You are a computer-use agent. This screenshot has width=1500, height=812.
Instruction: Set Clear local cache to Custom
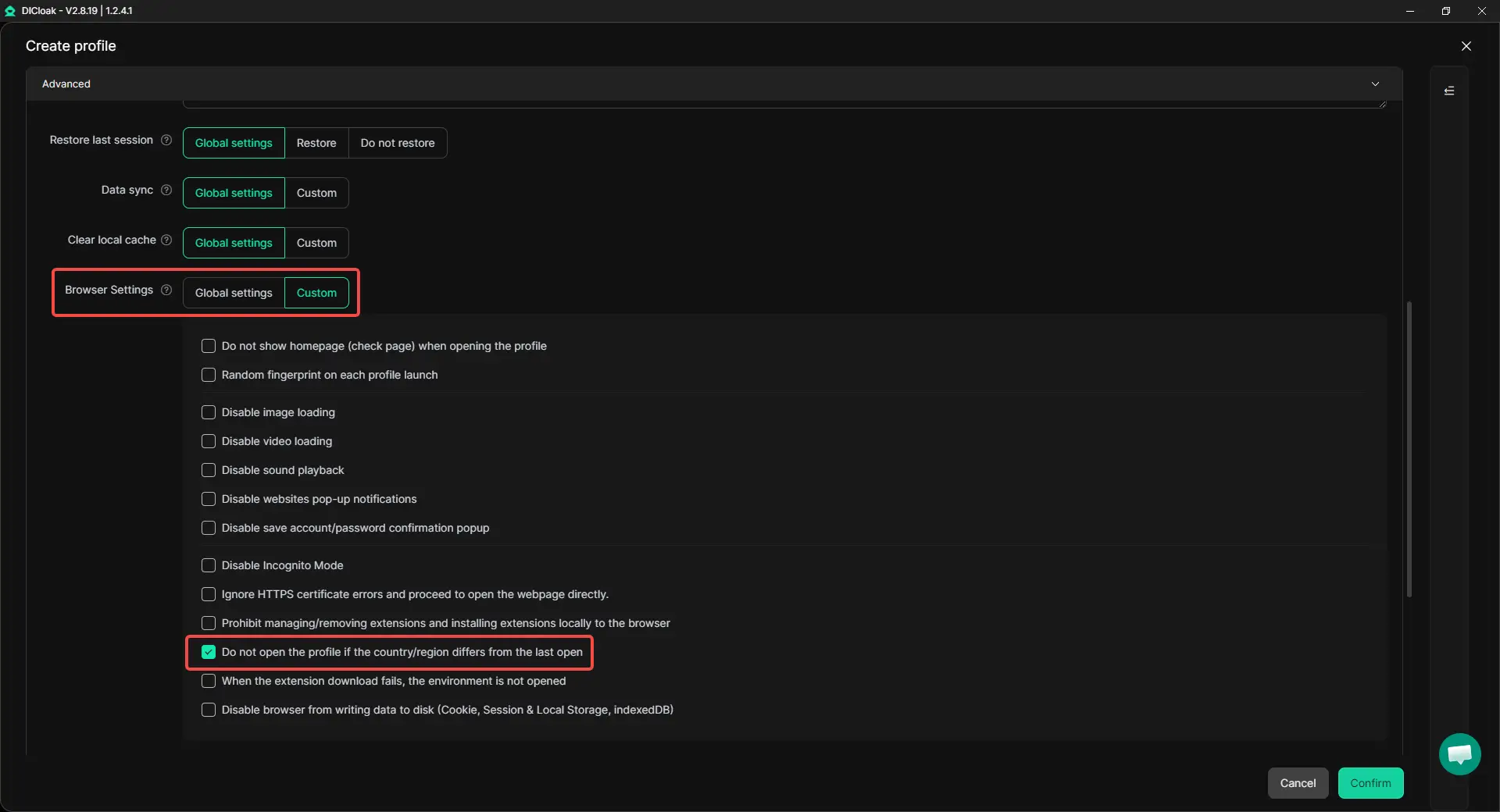316,243
